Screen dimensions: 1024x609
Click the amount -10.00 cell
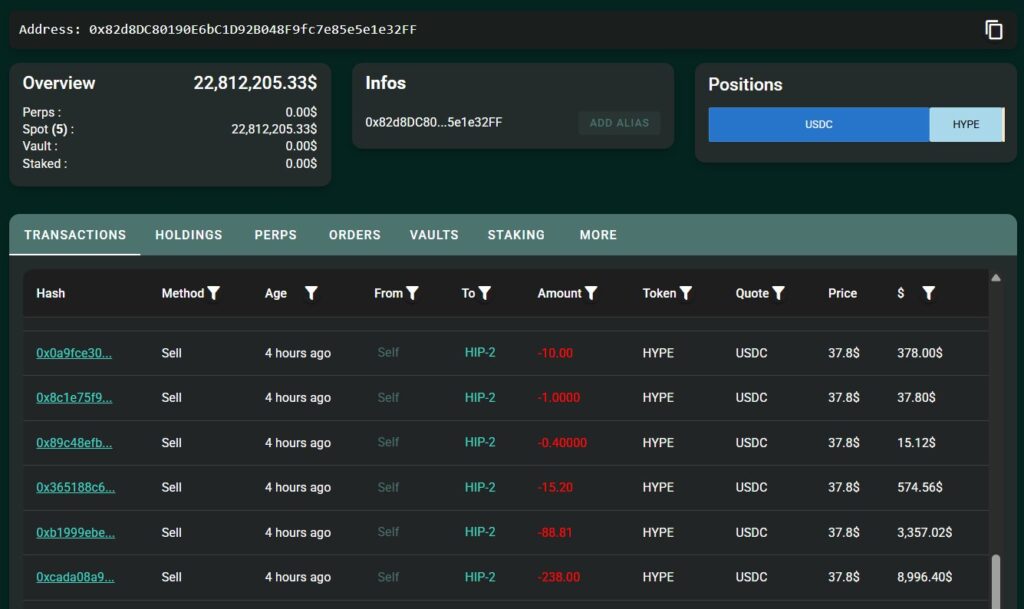pos(555,353)
